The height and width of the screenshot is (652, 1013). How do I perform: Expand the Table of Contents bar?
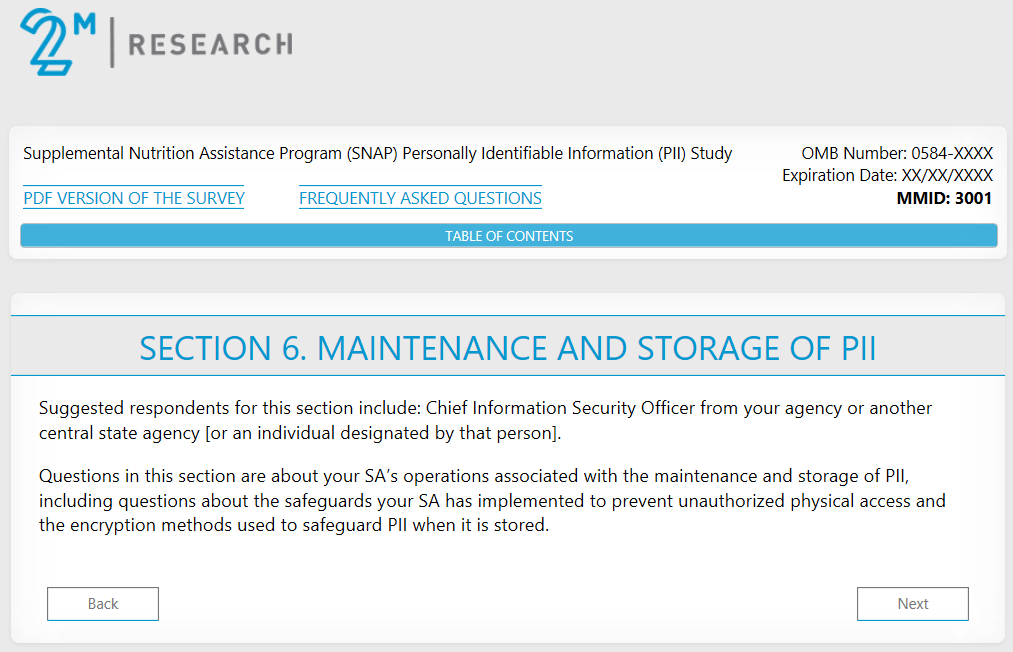click(509, 236)
